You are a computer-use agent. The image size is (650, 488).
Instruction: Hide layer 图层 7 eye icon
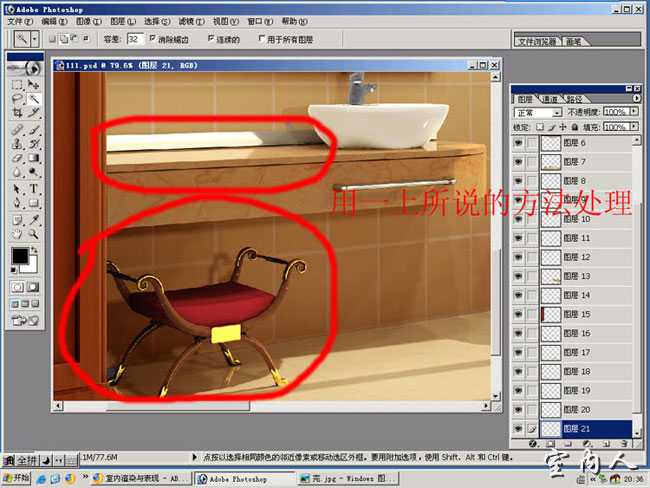point(518,162)
